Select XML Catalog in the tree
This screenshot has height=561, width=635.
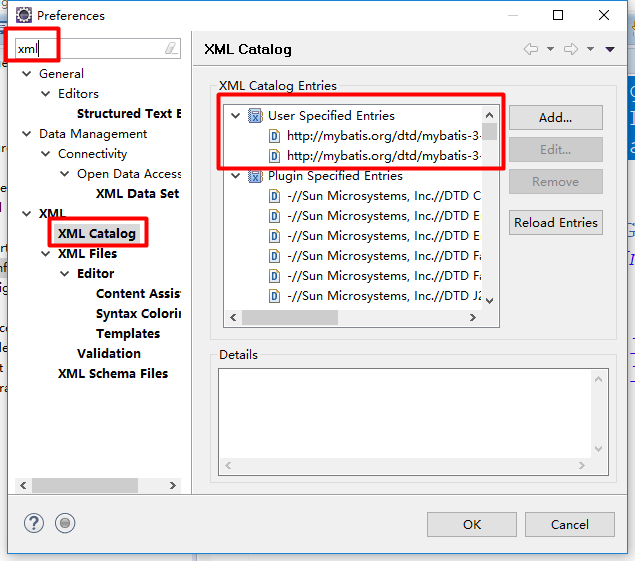(97, 234)
